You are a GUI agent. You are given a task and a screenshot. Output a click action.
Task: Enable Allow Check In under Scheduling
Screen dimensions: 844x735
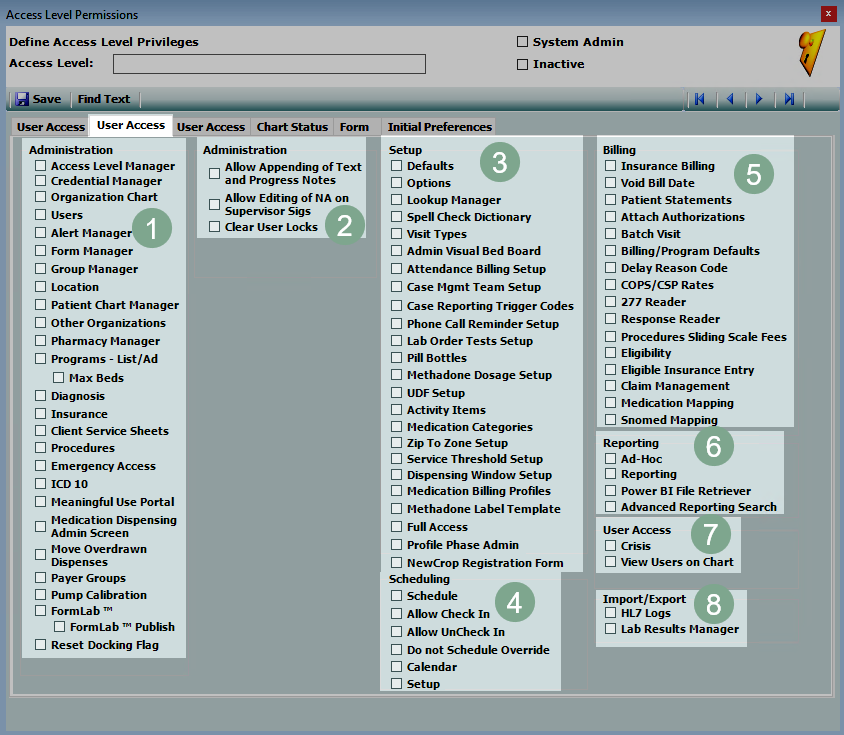[x=396, y=614]
